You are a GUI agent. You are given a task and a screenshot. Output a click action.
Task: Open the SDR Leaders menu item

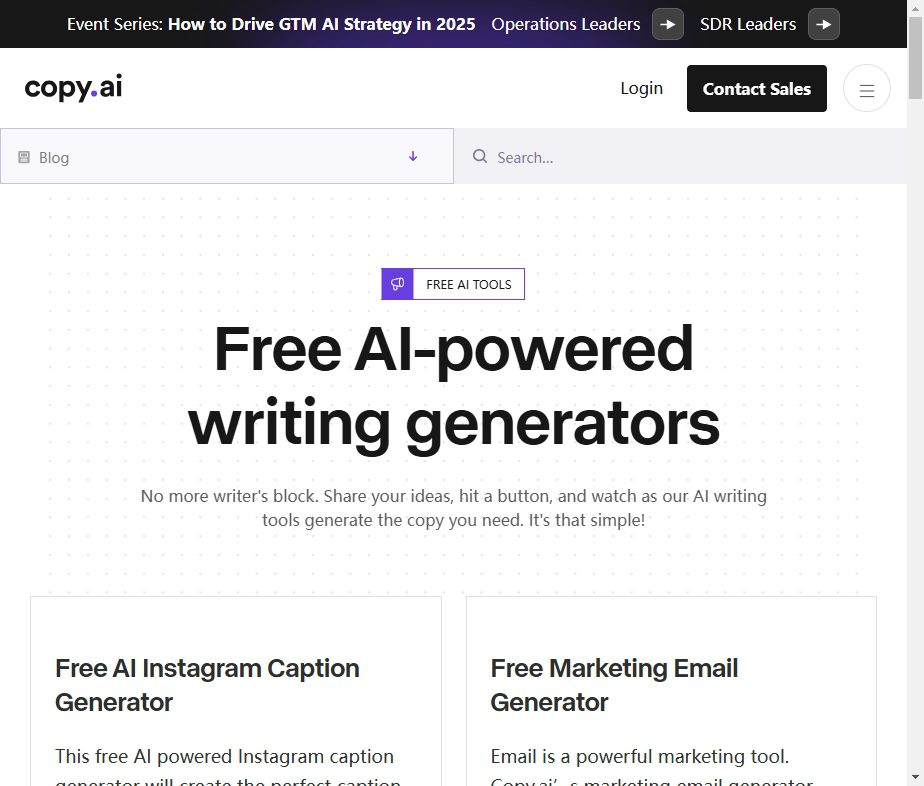(x=747, y=24)
